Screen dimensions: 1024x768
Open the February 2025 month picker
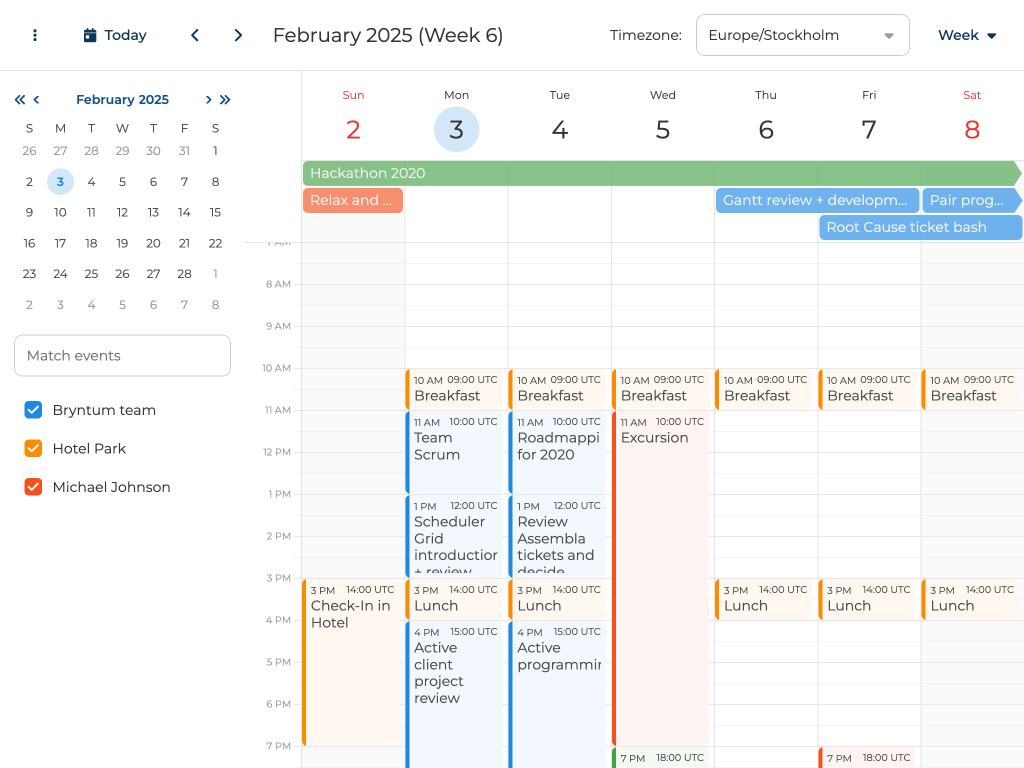pos(122,99)
